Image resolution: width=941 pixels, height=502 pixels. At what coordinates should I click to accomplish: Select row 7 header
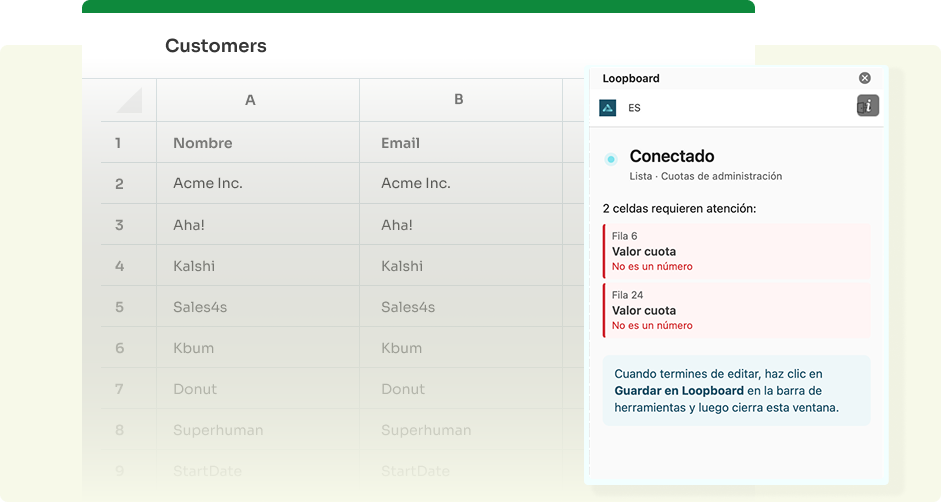[128, 389]
